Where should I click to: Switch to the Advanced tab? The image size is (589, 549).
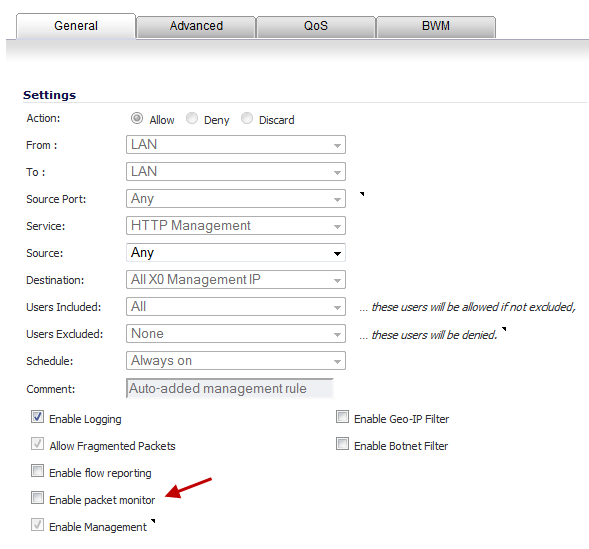pos(196,27)
